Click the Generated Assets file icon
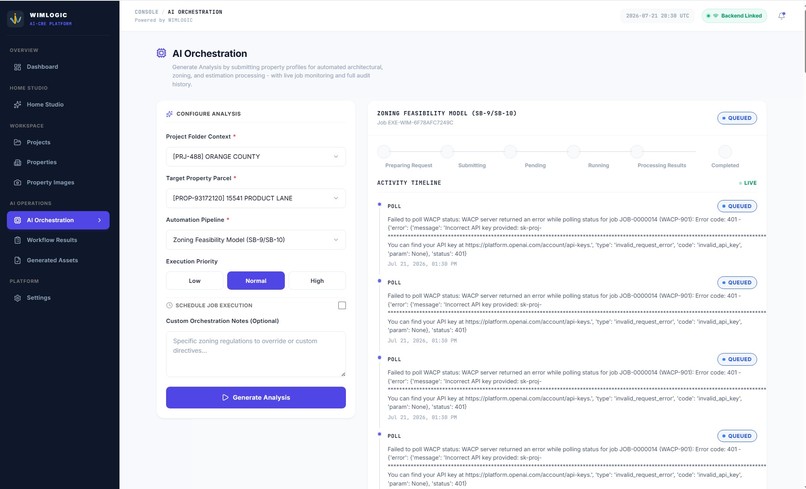 pos(17,261)
